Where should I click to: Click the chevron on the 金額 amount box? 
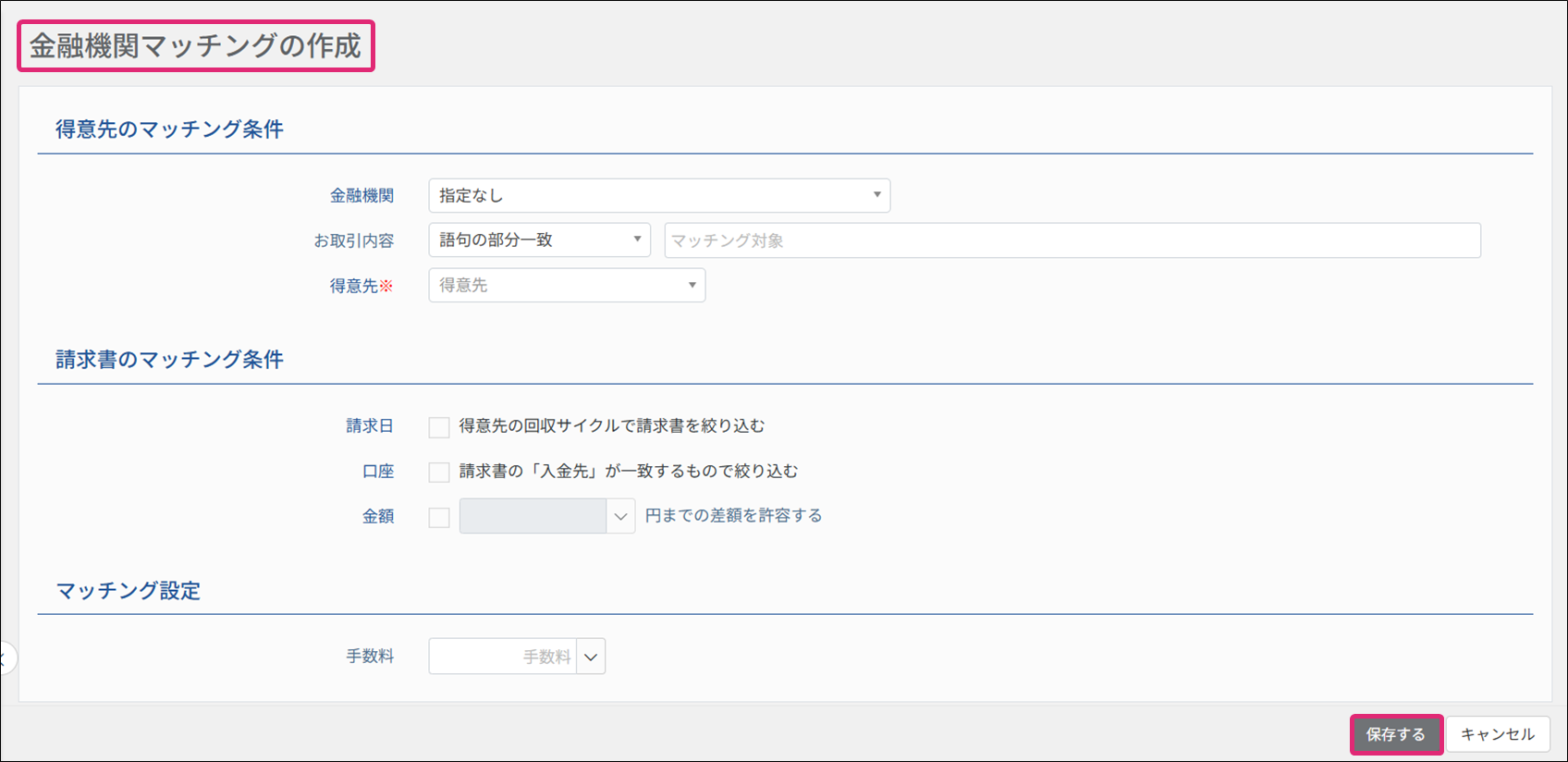click(620, 517)
